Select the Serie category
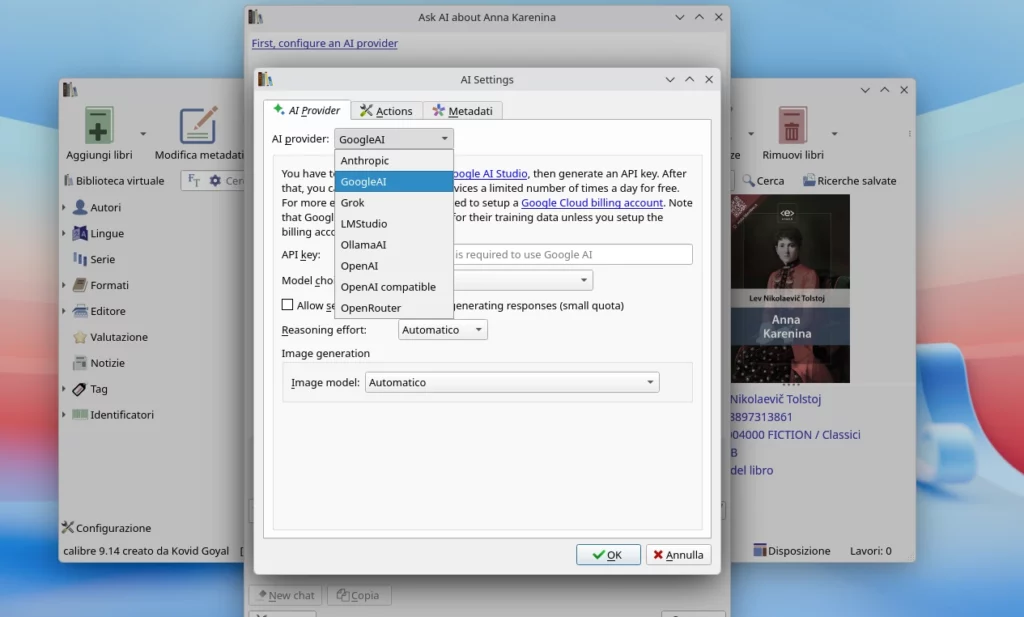 click(x=103, y=259)
